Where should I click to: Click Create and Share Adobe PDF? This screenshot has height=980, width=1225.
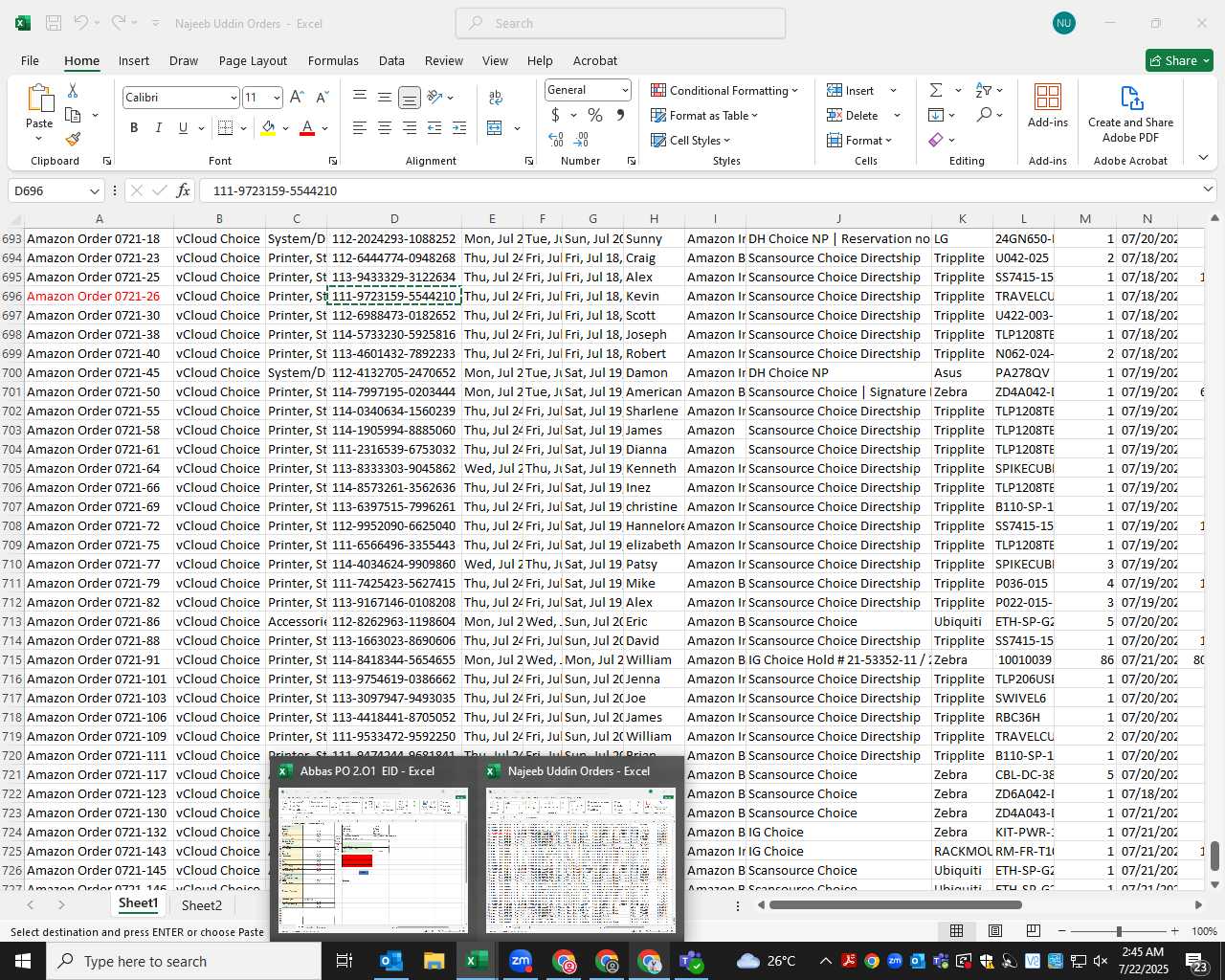click(x=1130, y=113)
